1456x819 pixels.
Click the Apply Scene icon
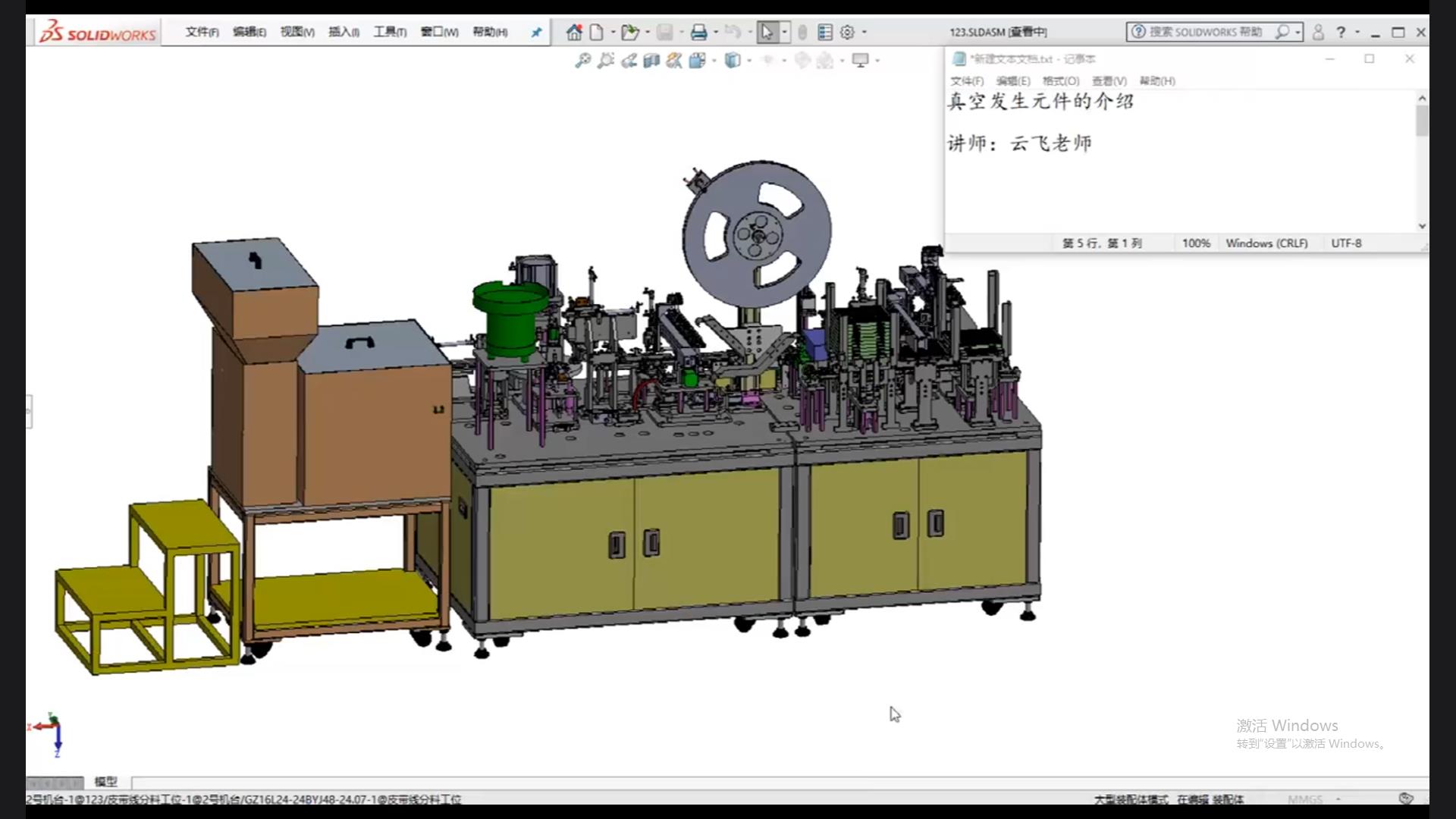click(x=825, y=61)
